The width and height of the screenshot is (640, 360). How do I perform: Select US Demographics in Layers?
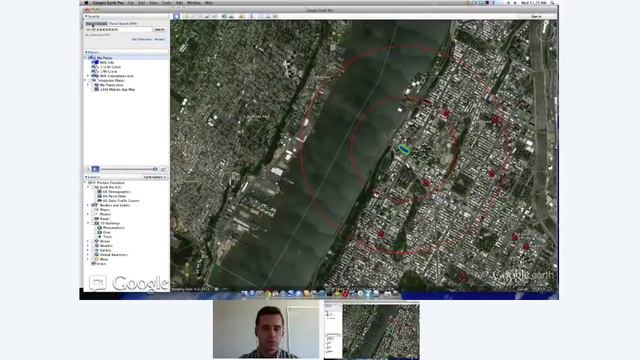[117, 192]
